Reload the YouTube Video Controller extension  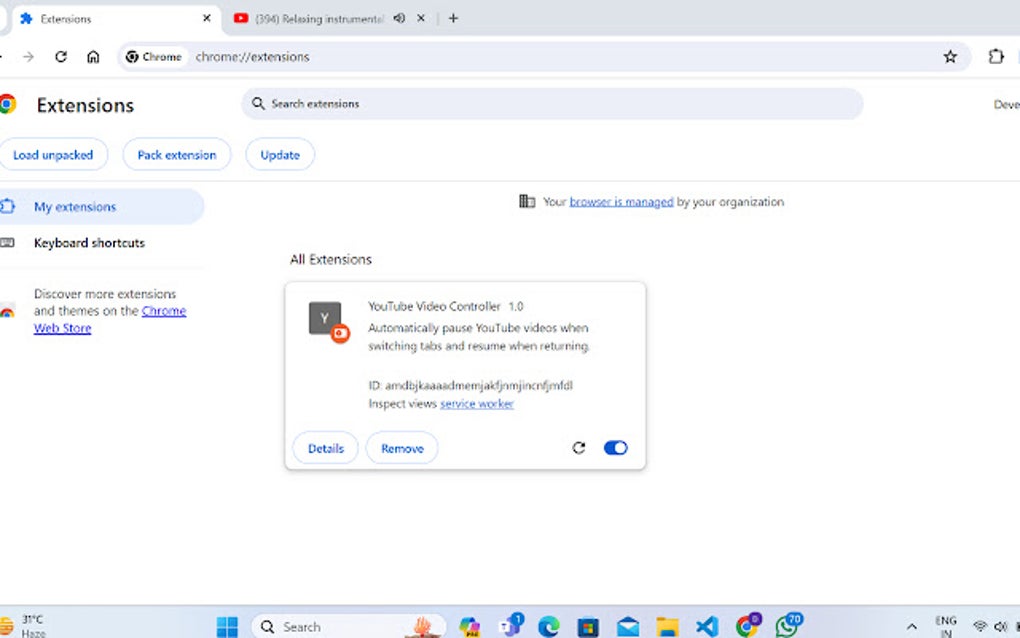tap(579, 448)
